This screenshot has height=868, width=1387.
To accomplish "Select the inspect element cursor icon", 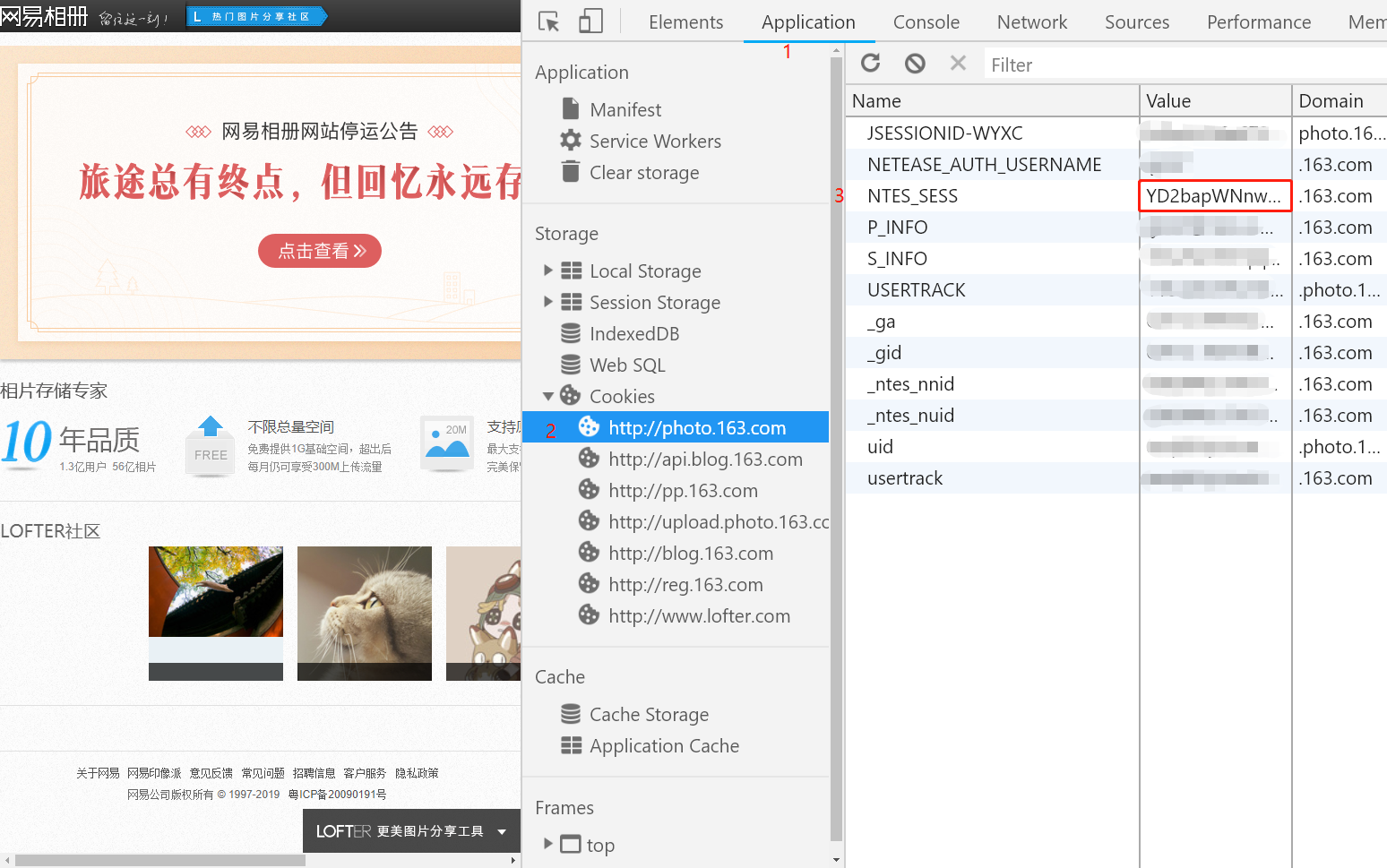I will tap(548, 21).
